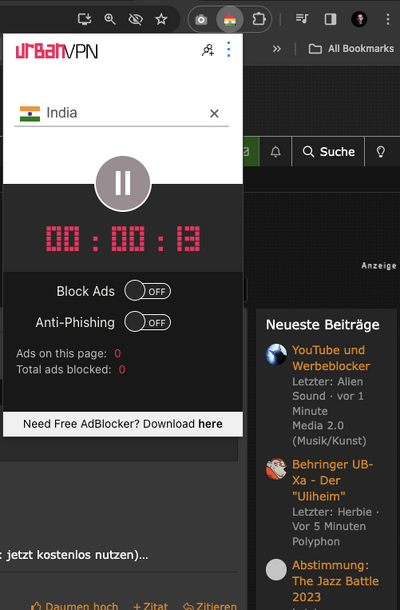Open the media control playlist icon

[302, 19]
